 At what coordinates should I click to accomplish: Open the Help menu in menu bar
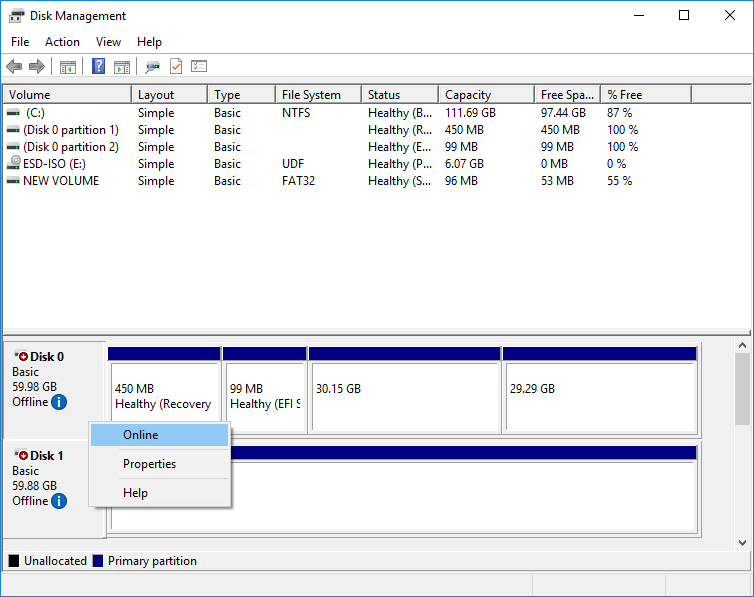pos(149,42)
